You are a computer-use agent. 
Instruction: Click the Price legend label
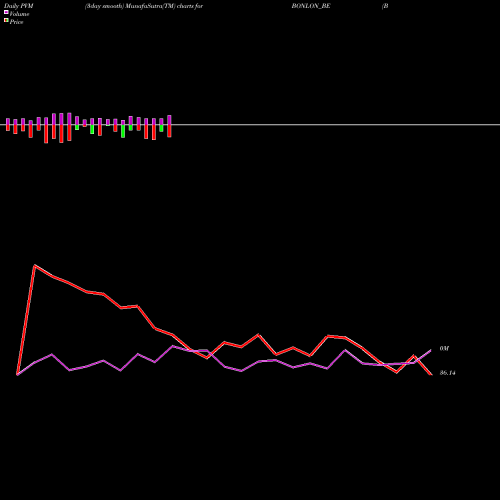click(16, 22)
